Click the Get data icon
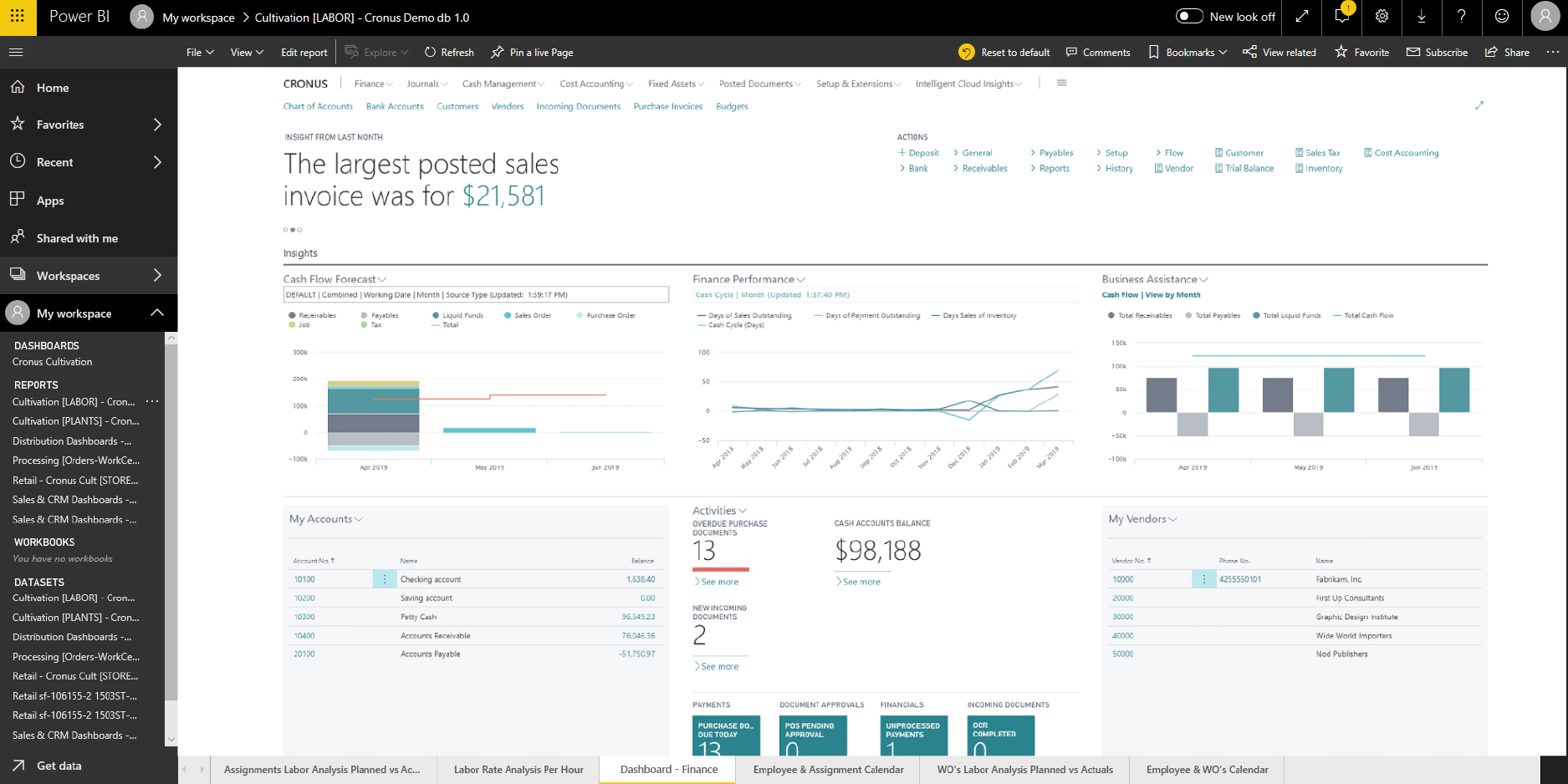 pyautogui.click(x=18, y=765)
